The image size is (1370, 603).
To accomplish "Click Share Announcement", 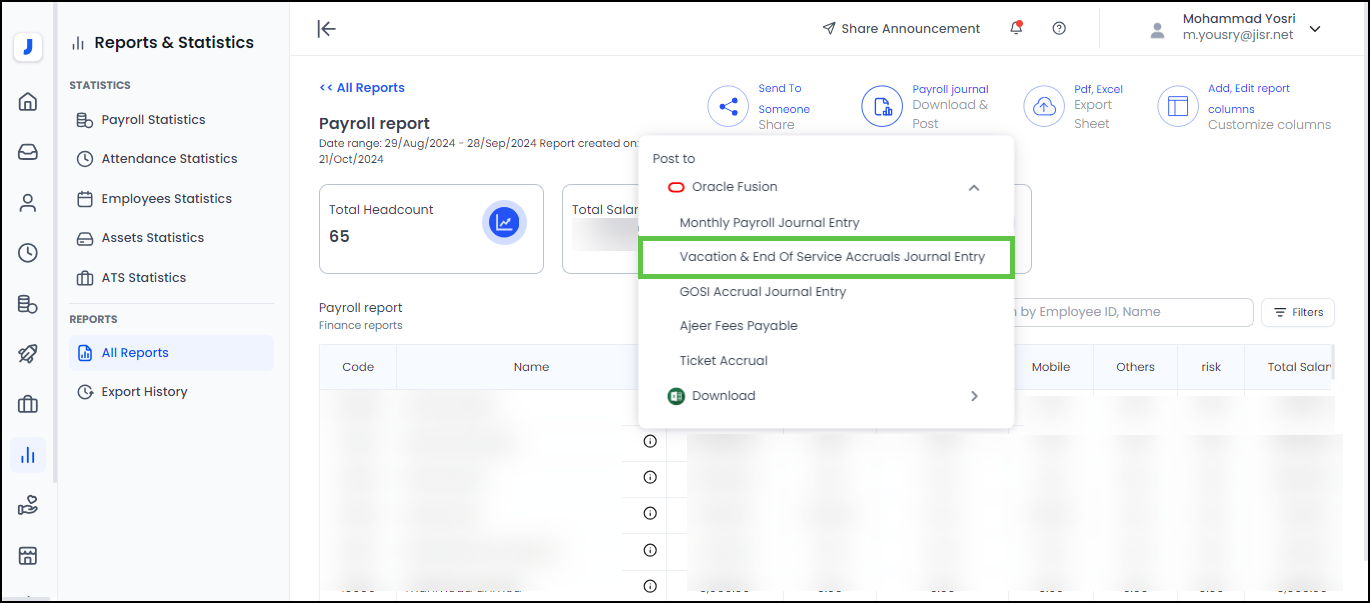I will click(x=900, y=28).
